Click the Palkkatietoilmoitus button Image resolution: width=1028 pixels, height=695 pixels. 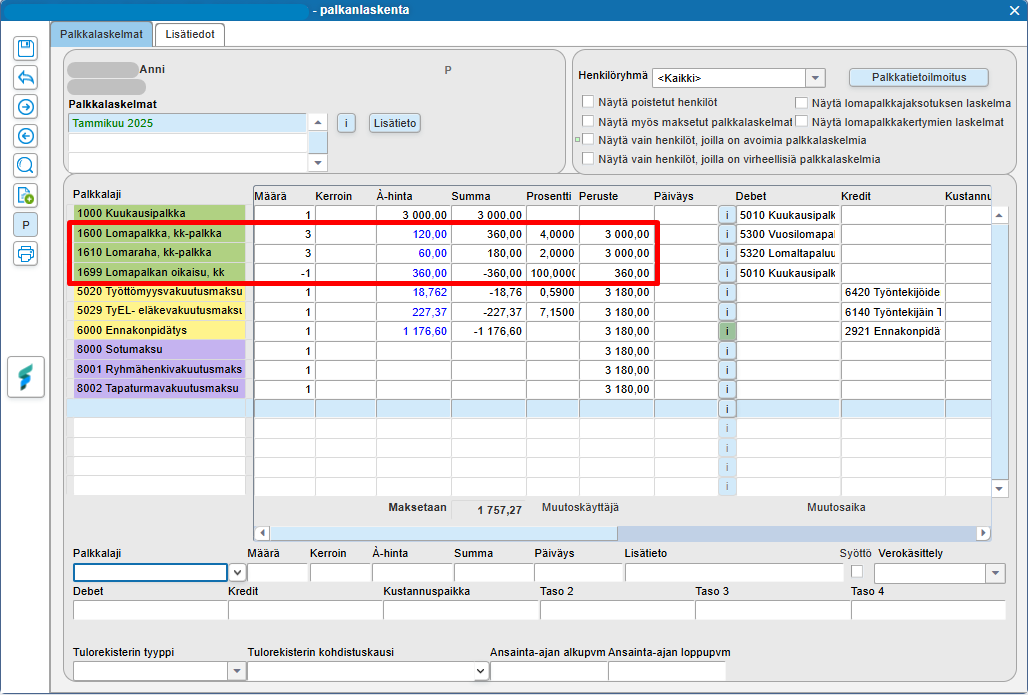[919, 77]
